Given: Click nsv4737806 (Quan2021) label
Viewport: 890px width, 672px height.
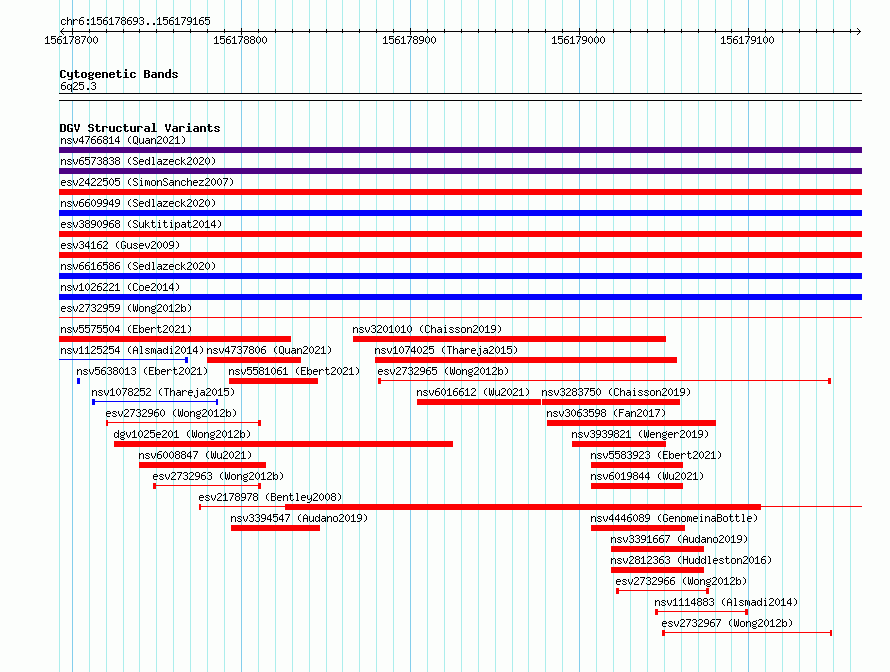Looking at the screenshot, I should click(x=269, y=350).
